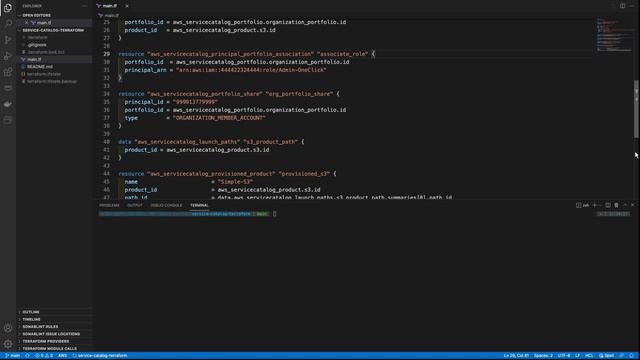This screenshot has width=640, height=360.
Task: Click the Spaces: 2 indentation setting
Action: click(543, 356)
